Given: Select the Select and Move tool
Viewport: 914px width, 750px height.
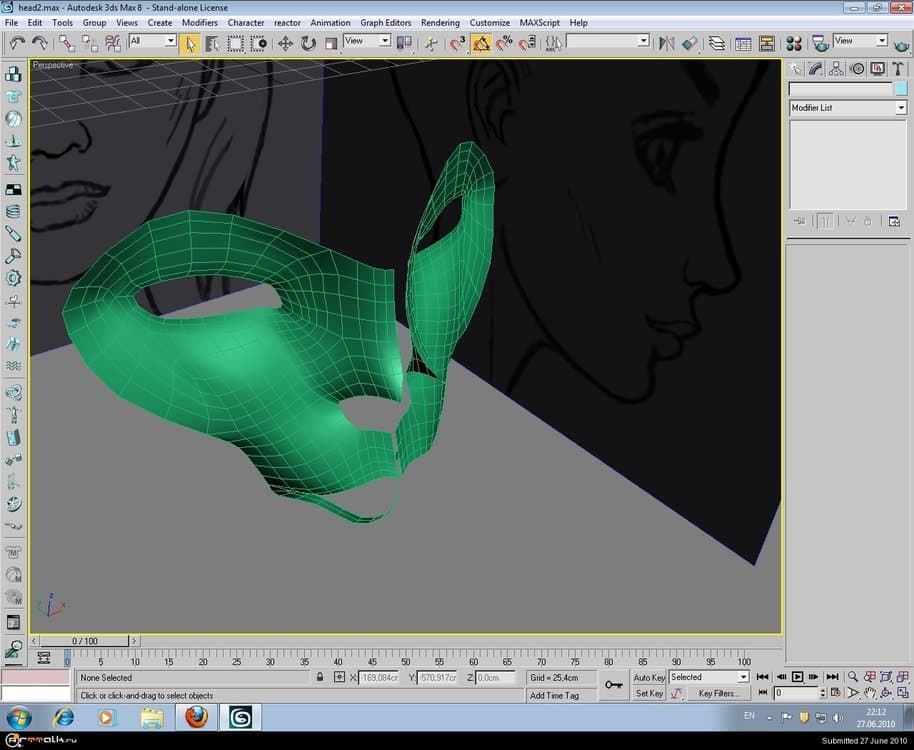Looking at the screenshot, I should click(285, 43).
